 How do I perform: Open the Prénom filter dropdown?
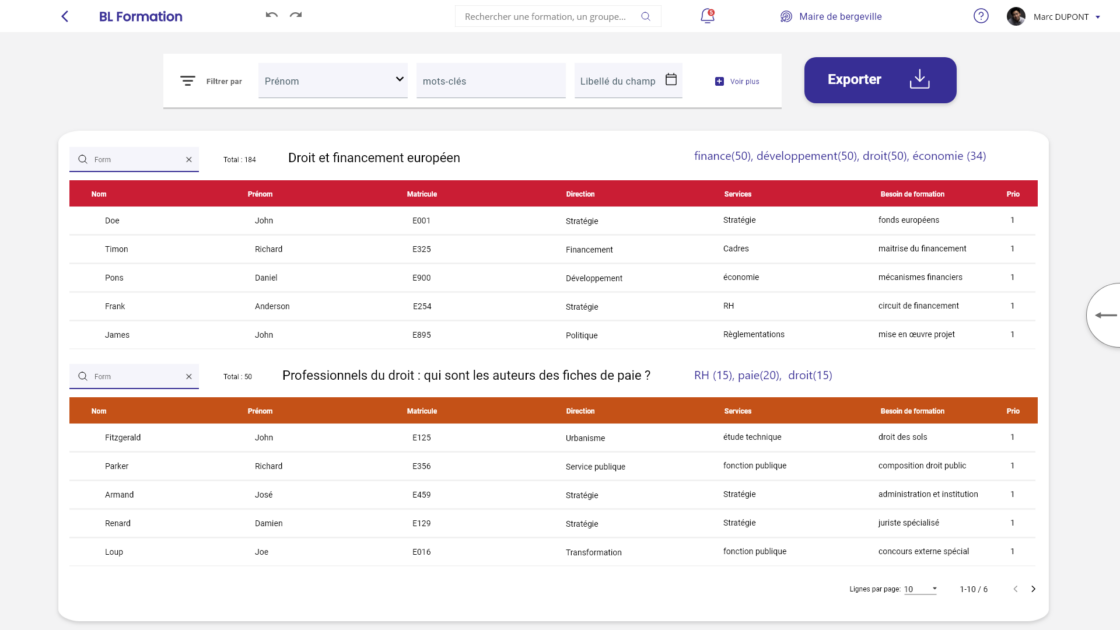coord(333,81)
